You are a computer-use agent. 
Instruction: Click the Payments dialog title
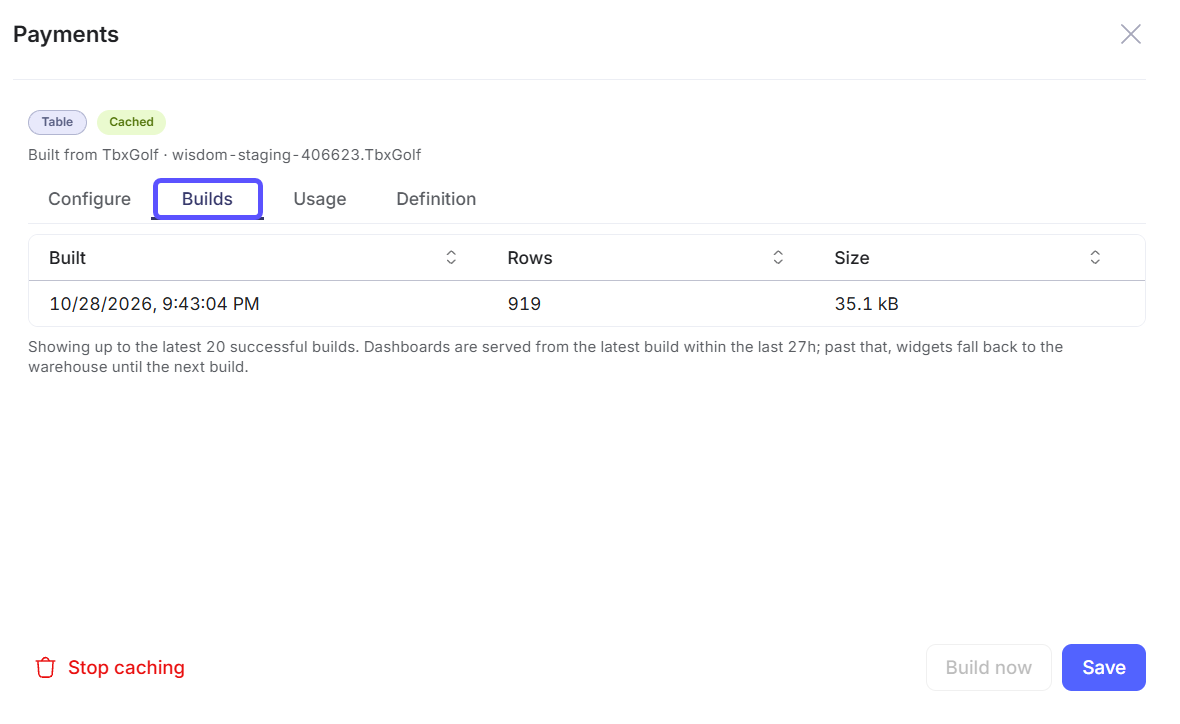pos(65,35)
